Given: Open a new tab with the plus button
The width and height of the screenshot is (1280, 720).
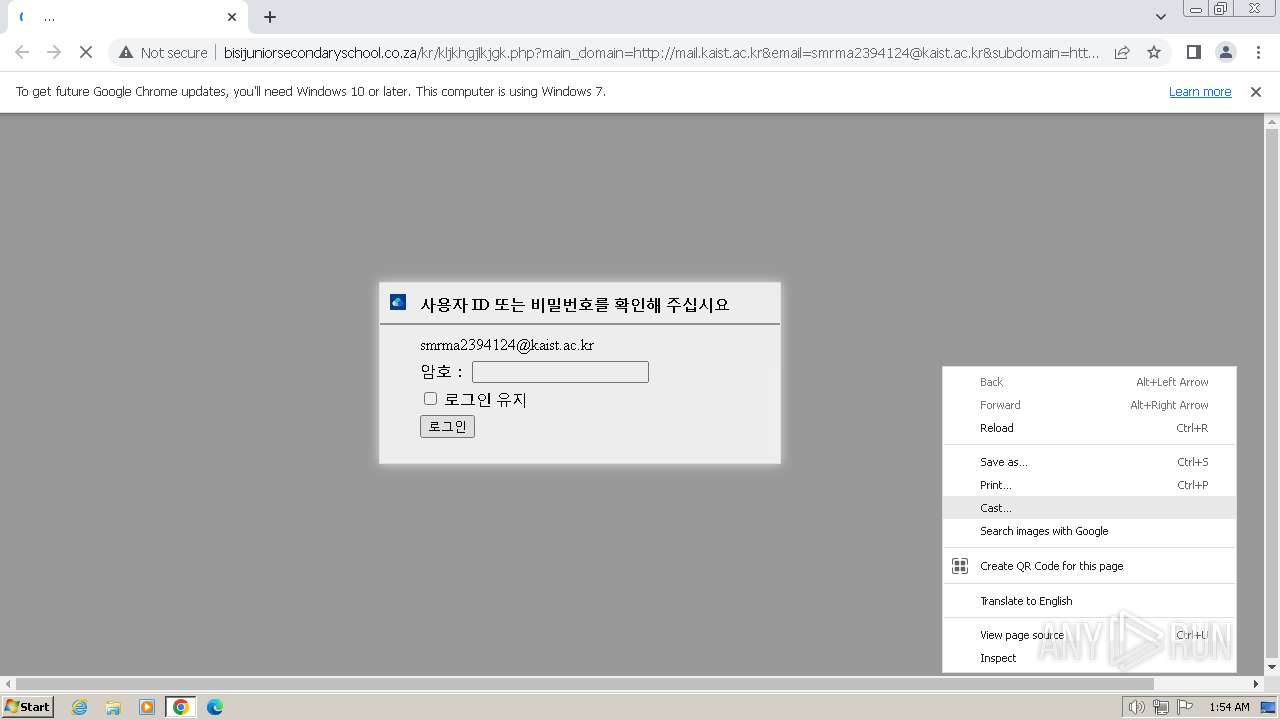Looking at the screenshot, I should pos(270,17).
